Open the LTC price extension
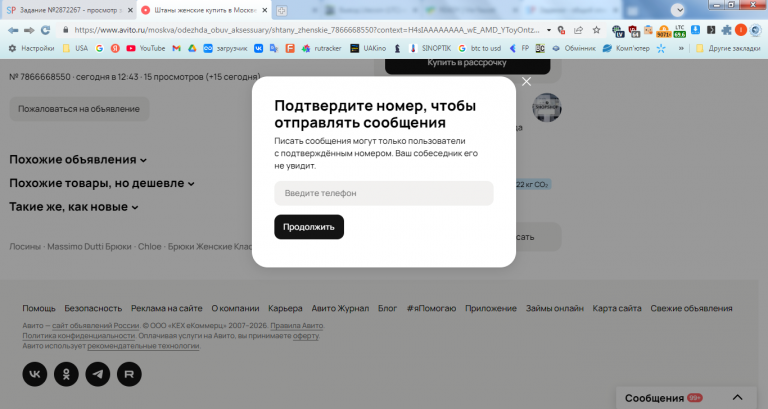 point(679,31)
